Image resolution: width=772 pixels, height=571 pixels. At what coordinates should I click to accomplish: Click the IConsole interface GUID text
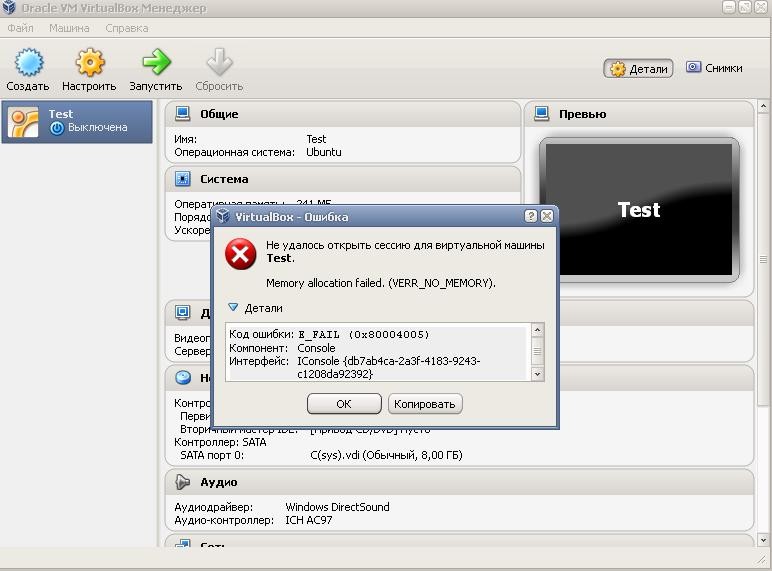point(388,367)
